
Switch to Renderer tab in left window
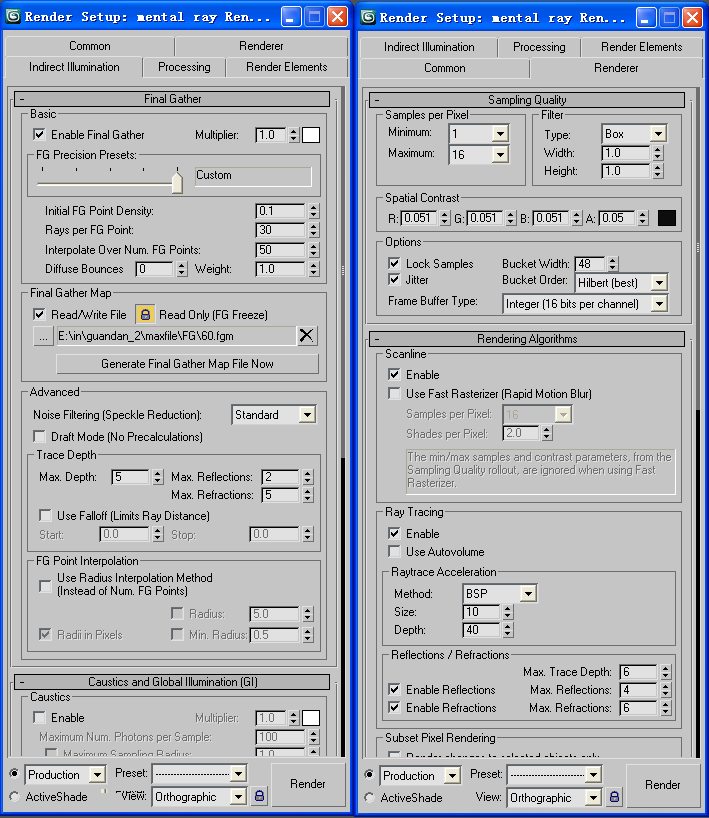point(261,46)
